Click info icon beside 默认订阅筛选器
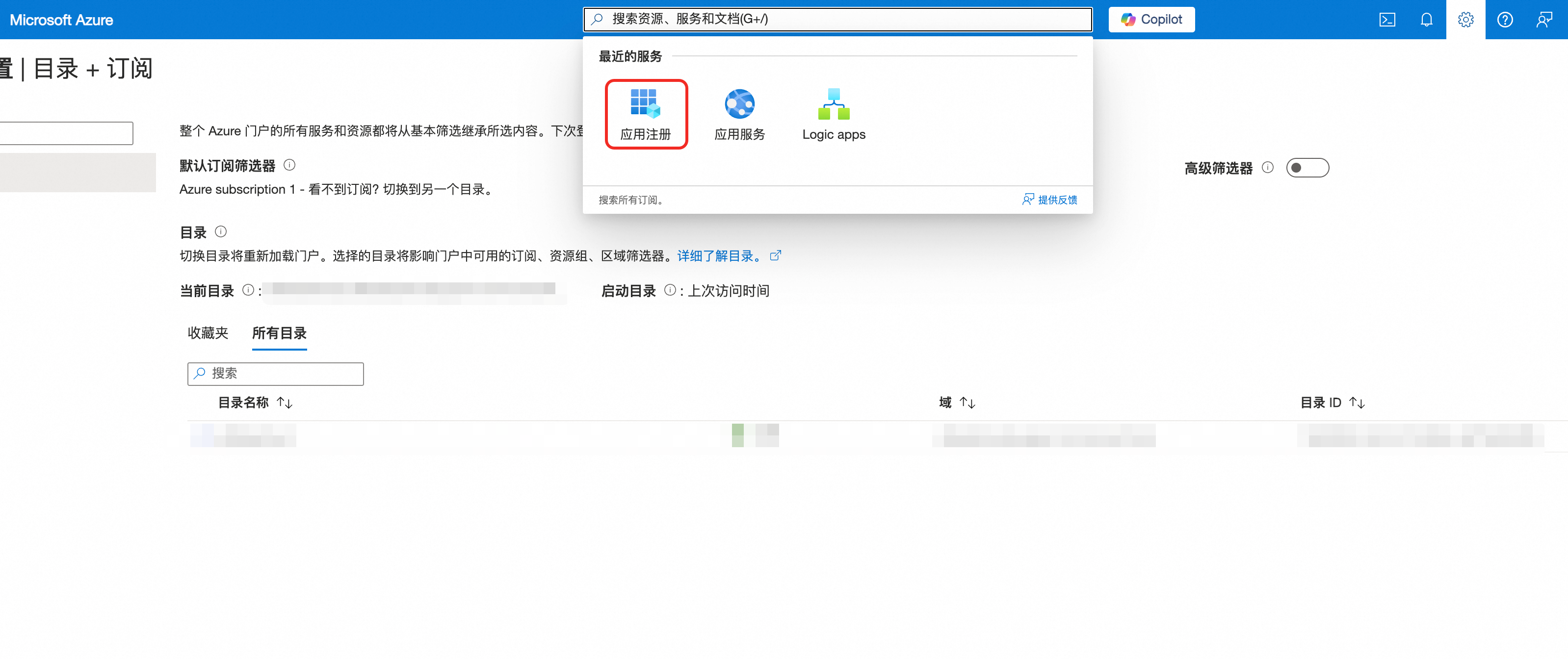 point(290,165)
